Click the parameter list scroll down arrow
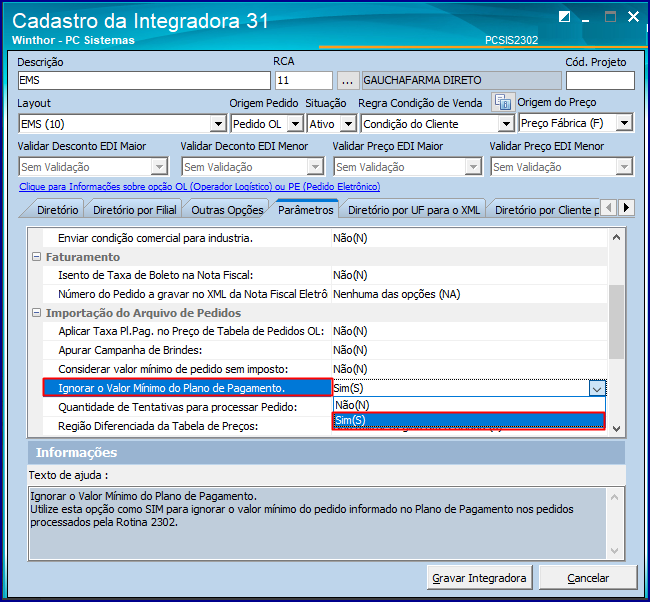Viewport: 650px width, 602px height. pos(616,428)
